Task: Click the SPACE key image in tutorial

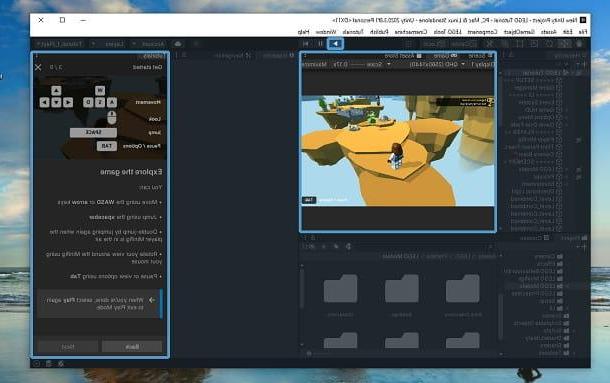Action: (x=93, y=133)
